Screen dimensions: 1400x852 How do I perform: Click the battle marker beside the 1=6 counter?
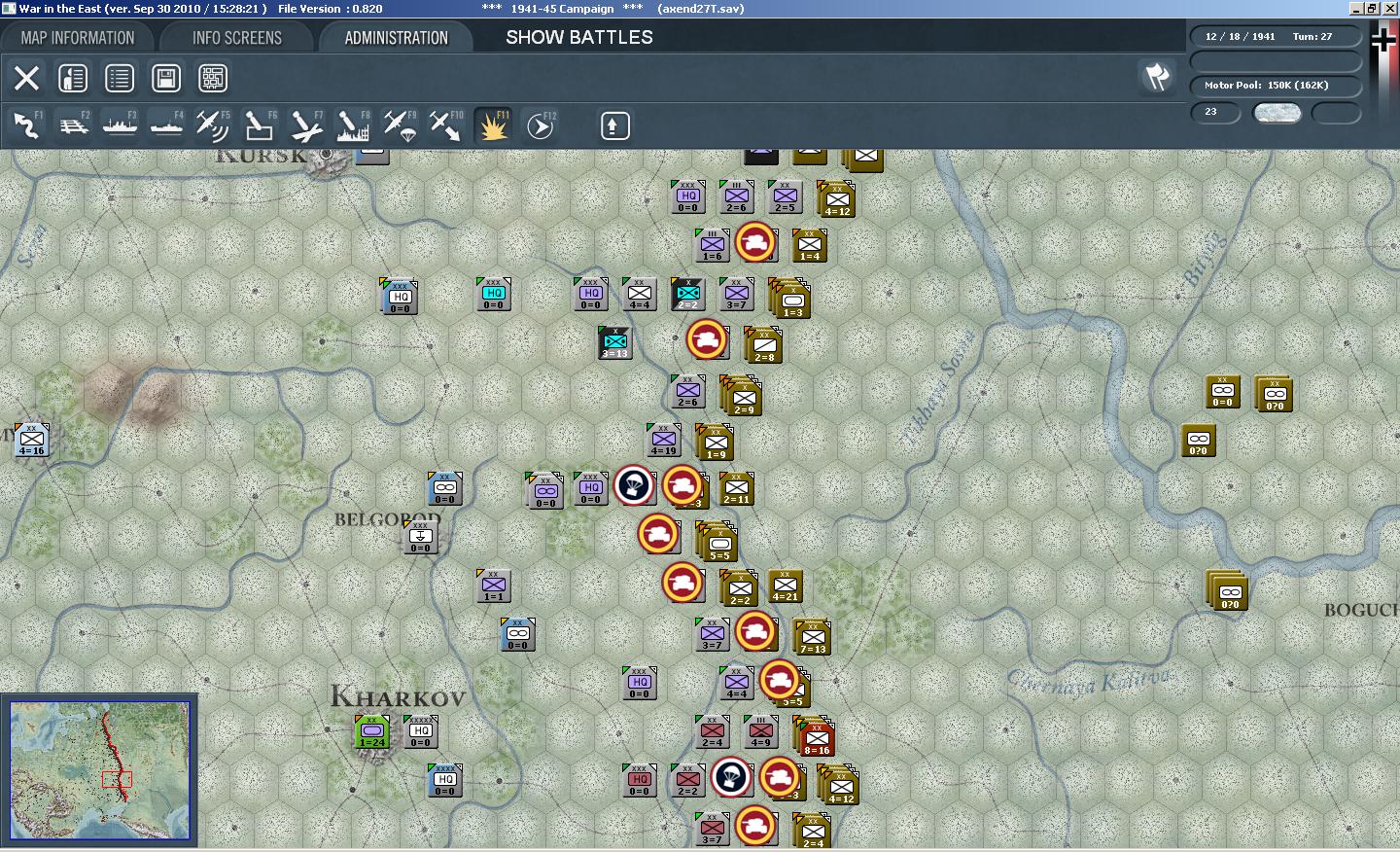pos(755,242)
